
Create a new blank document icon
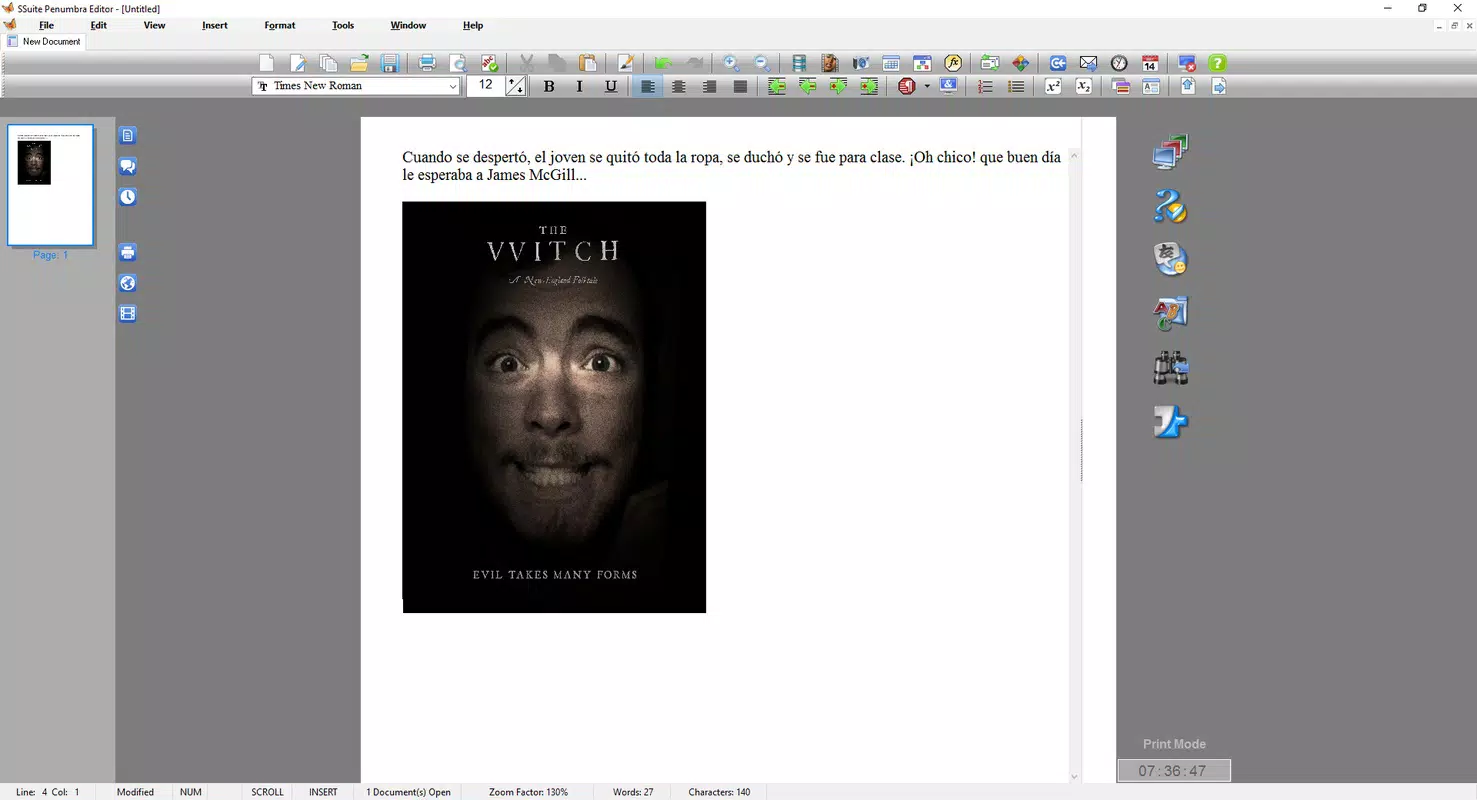(267, 63)
